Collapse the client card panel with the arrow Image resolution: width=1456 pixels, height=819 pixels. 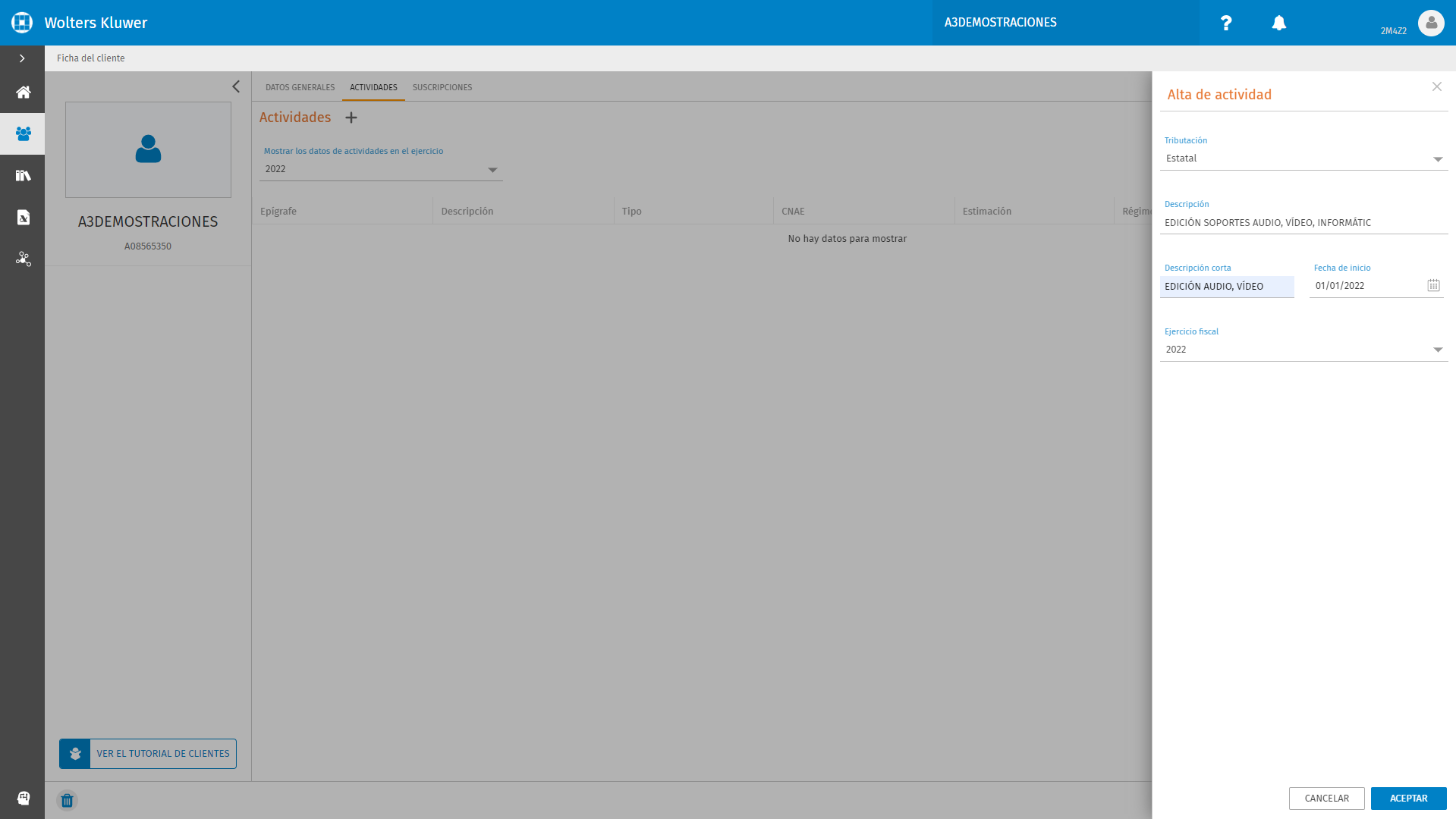[x=236, y=86]
